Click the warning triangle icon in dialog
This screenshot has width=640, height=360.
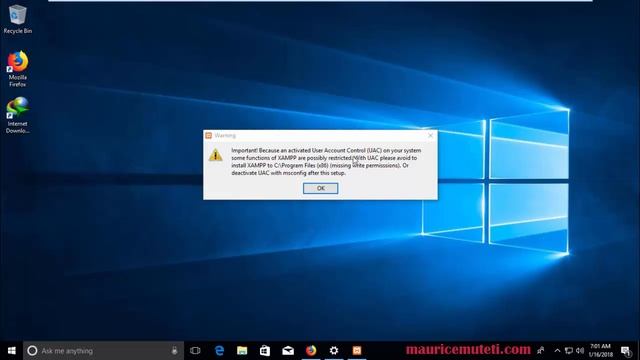(216, 155)
